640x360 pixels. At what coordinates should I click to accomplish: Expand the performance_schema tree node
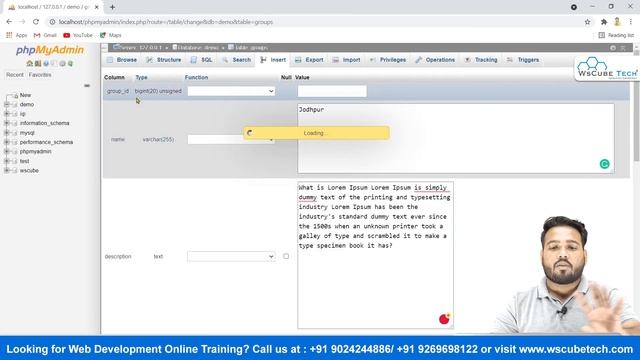(x=7, y=142)
